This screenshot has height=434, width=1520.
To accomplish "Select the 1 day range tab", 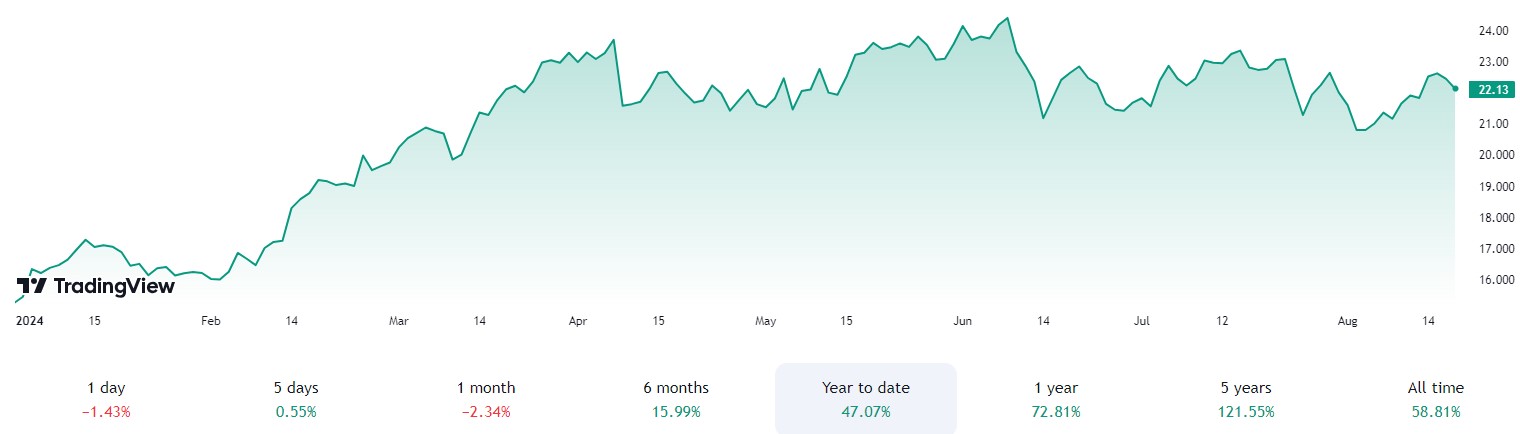I will click(x=106, y=398).
